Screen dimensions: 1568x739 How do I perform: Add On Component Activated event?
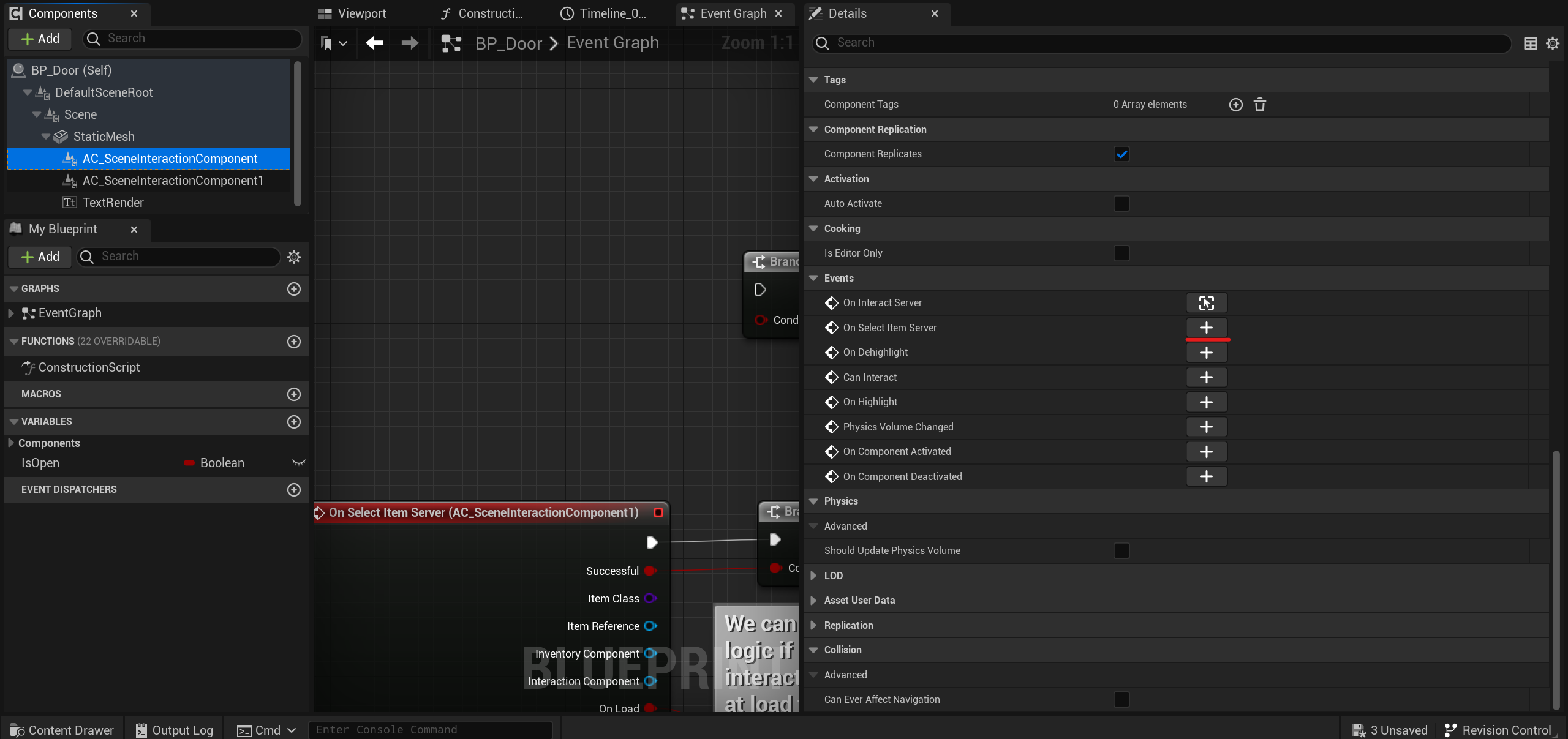(x=1207, y=452)
